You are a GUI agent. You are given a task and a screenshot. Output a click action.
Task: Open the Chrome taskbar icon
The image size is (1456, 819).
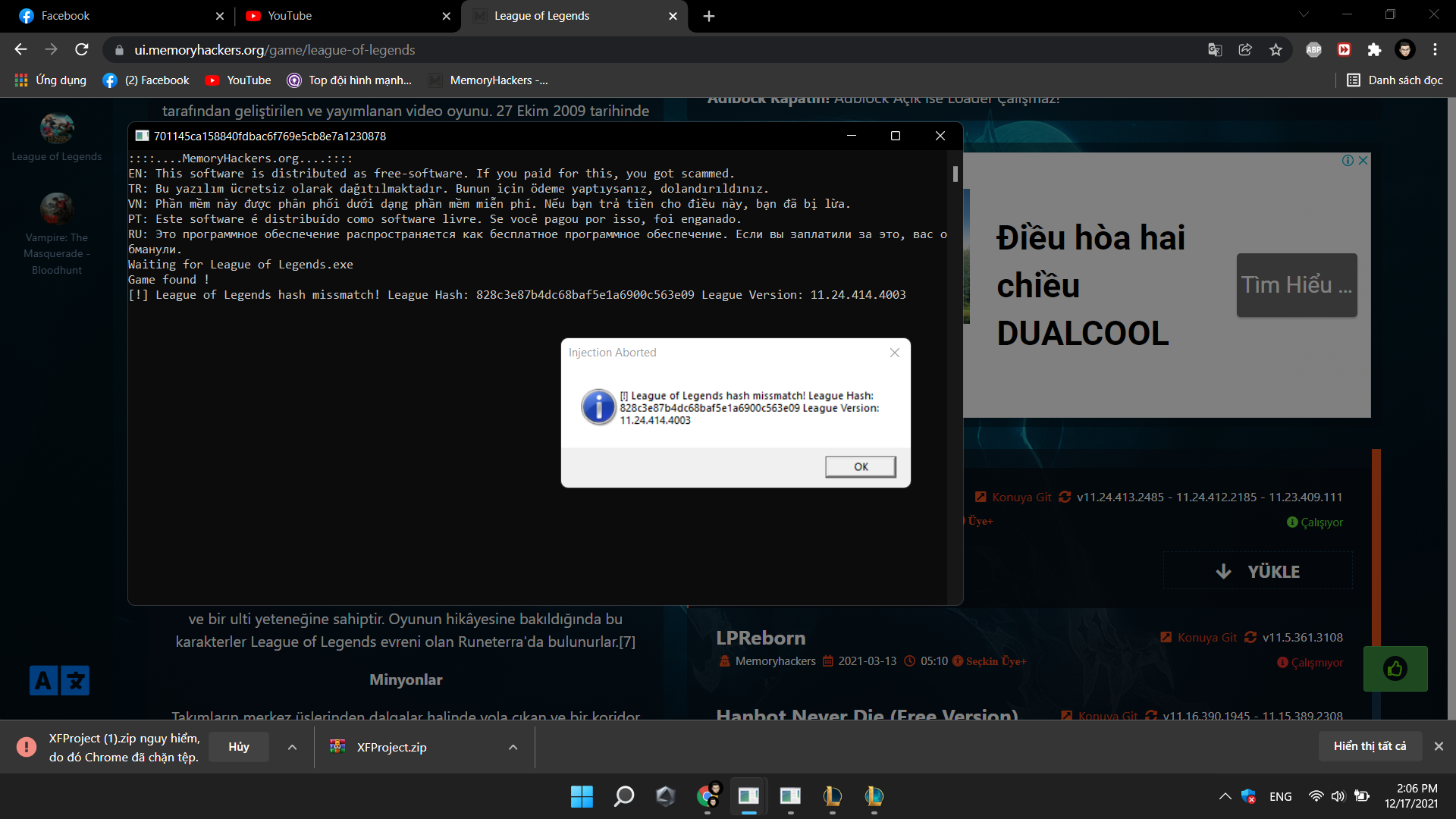pyautogui.click(x=708, y=796)
